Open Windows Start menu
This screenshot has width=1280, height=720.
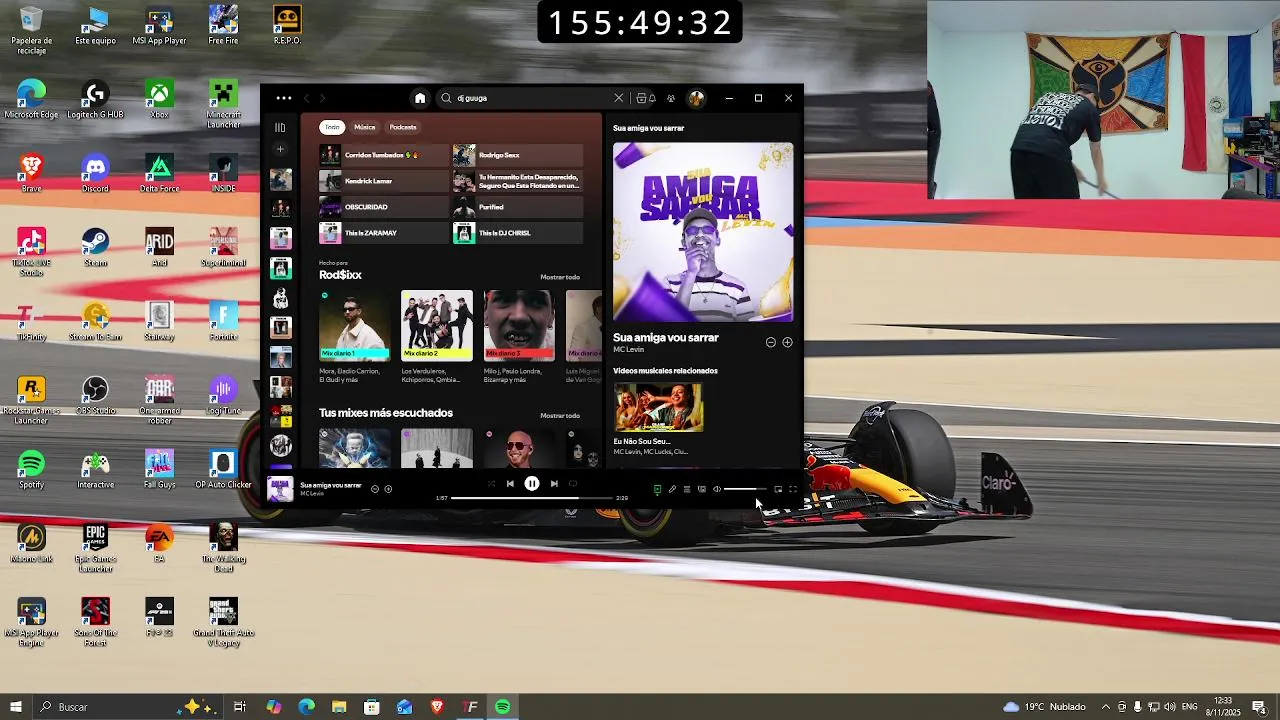coord(16,707)
